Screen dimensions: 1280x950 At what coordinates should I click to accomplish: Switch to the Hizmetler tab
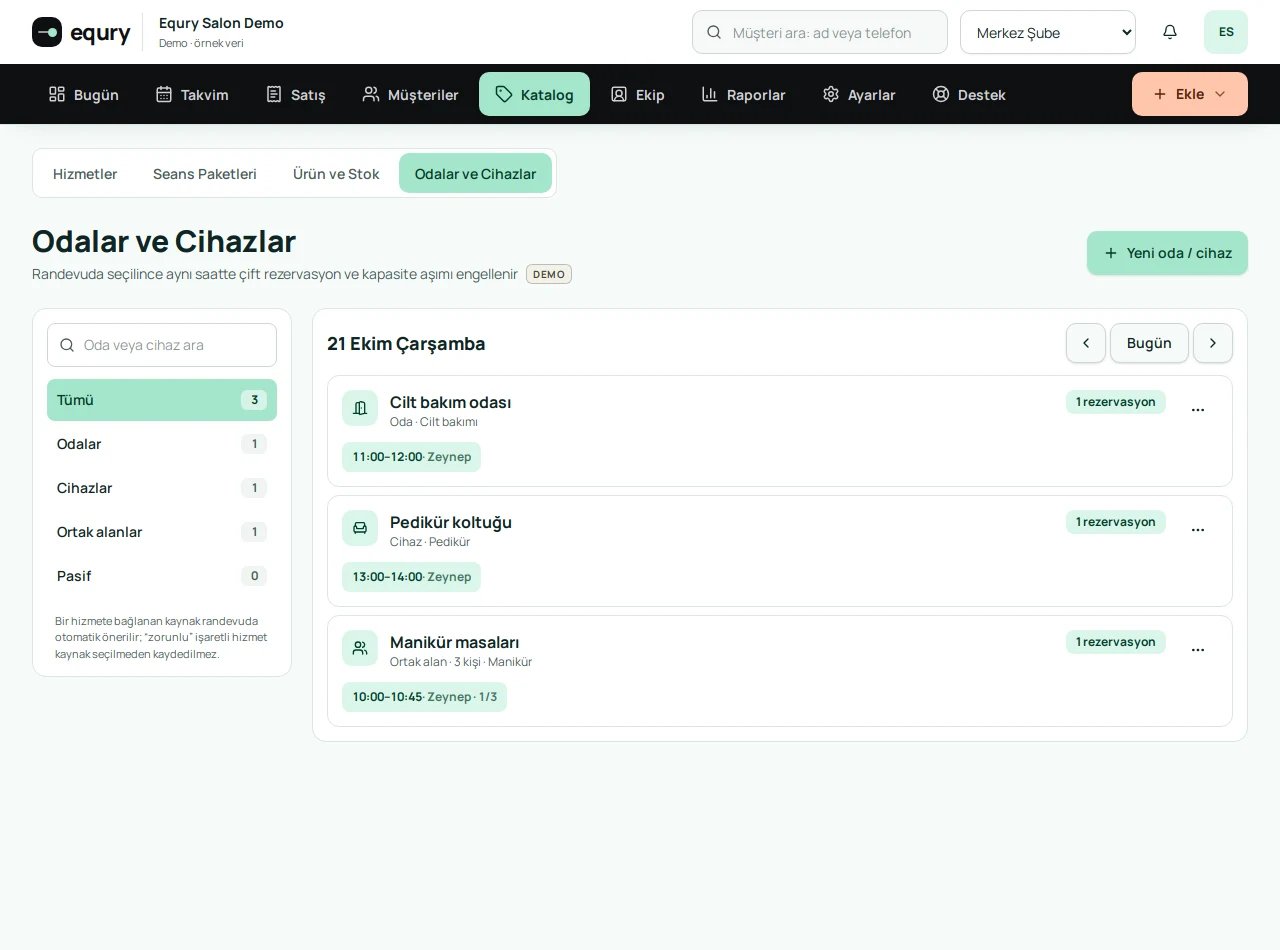coord(85,173)
